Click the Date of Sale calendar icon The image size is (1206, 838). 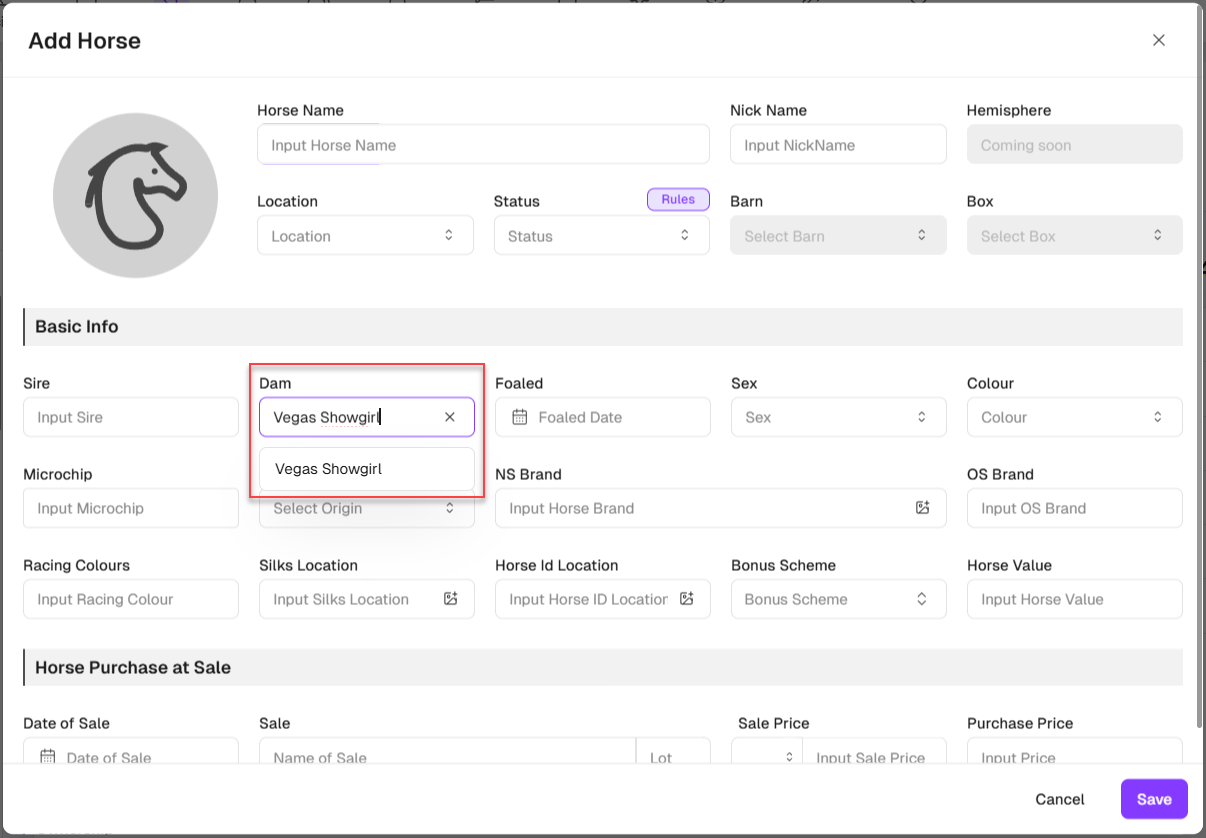(x=47, y=757)
